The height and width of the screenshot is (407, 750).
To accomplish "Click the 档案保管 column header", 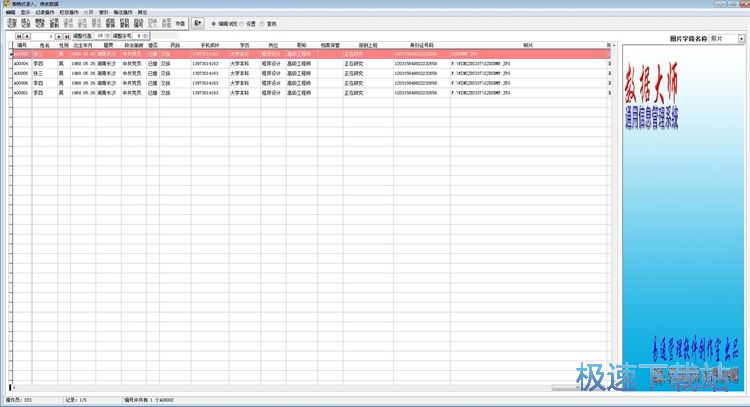I will coord(330,45).
